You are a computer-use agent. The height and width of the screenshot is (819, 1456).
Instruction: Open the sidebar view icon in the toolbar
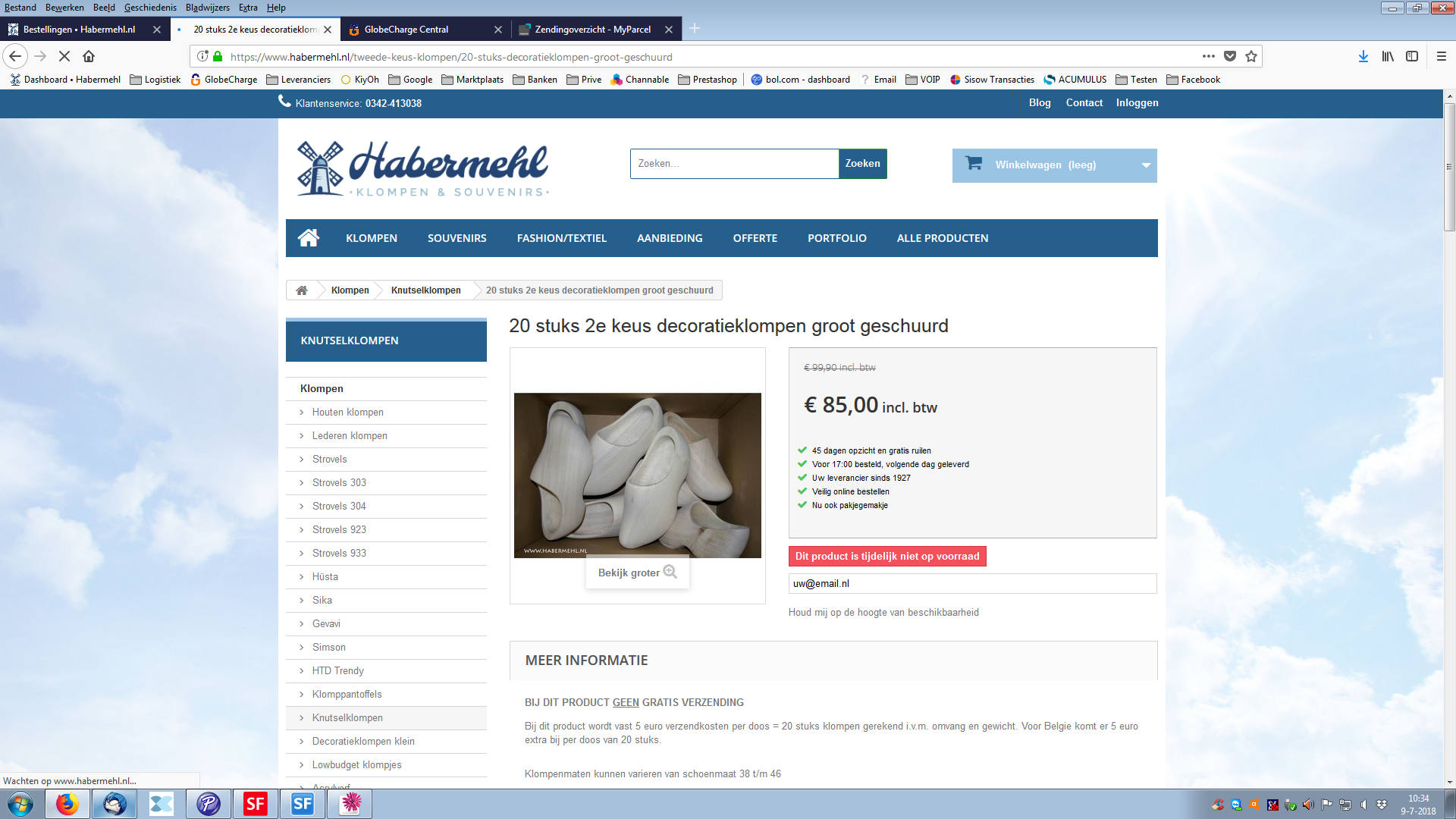coord(1412,56)
